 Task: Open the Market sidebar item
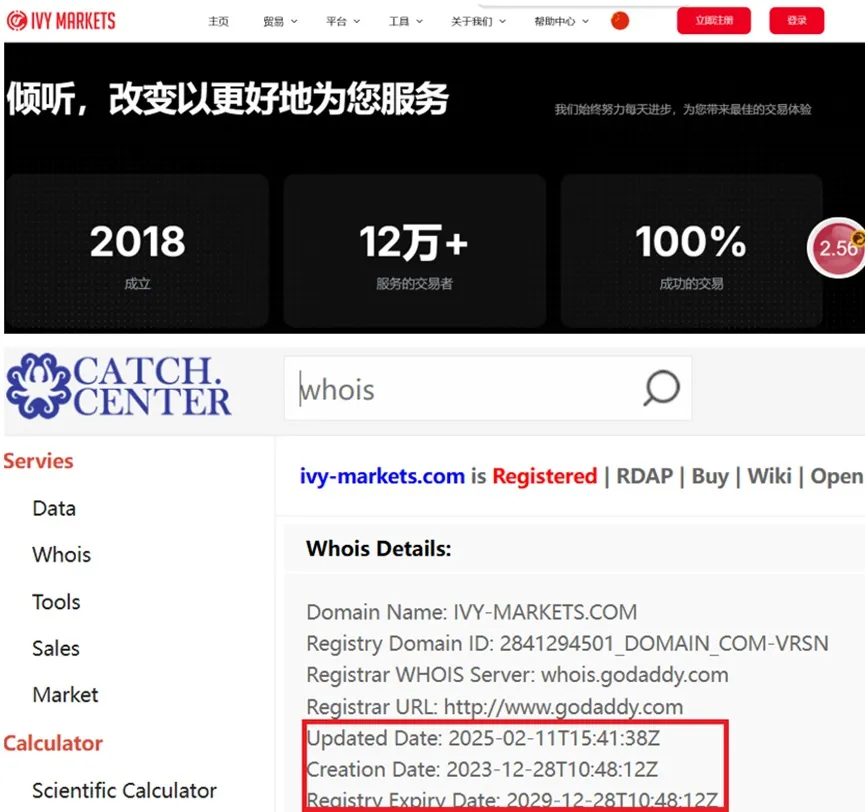coord(65,695)
